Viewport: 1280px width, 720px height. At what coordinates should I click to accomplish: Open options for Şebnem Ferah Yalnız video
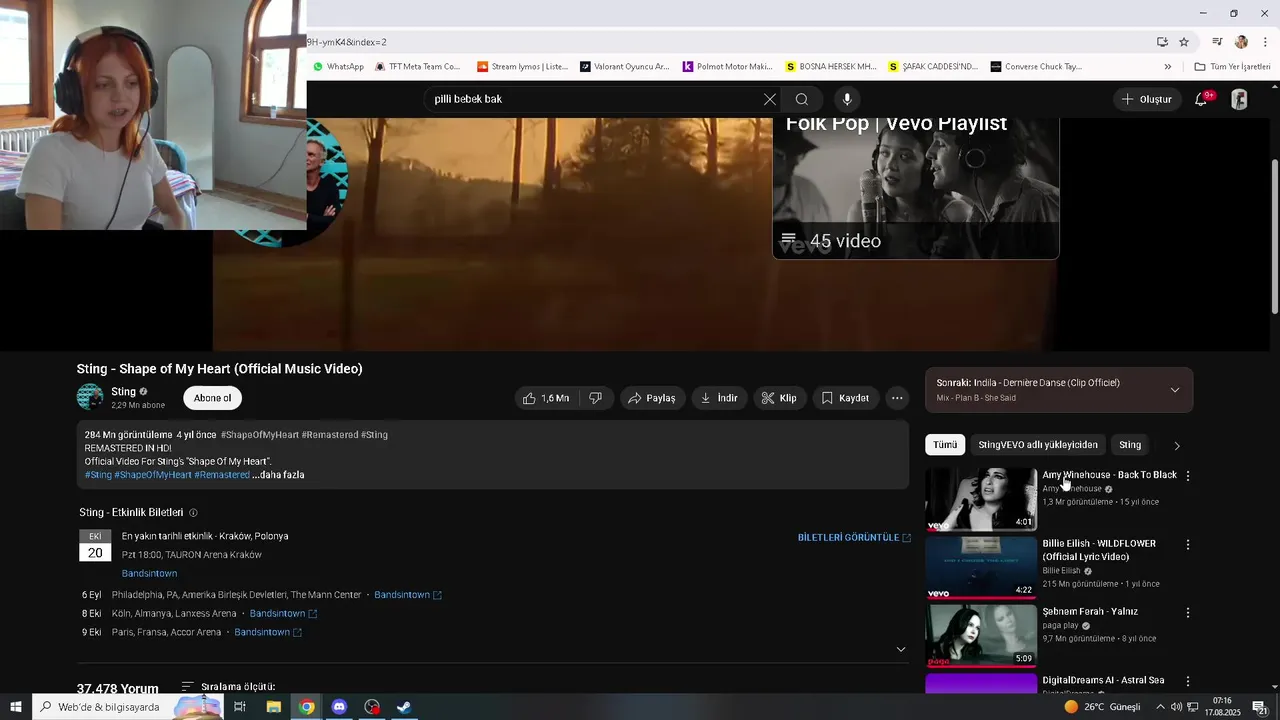click(x=1188, y=612)
